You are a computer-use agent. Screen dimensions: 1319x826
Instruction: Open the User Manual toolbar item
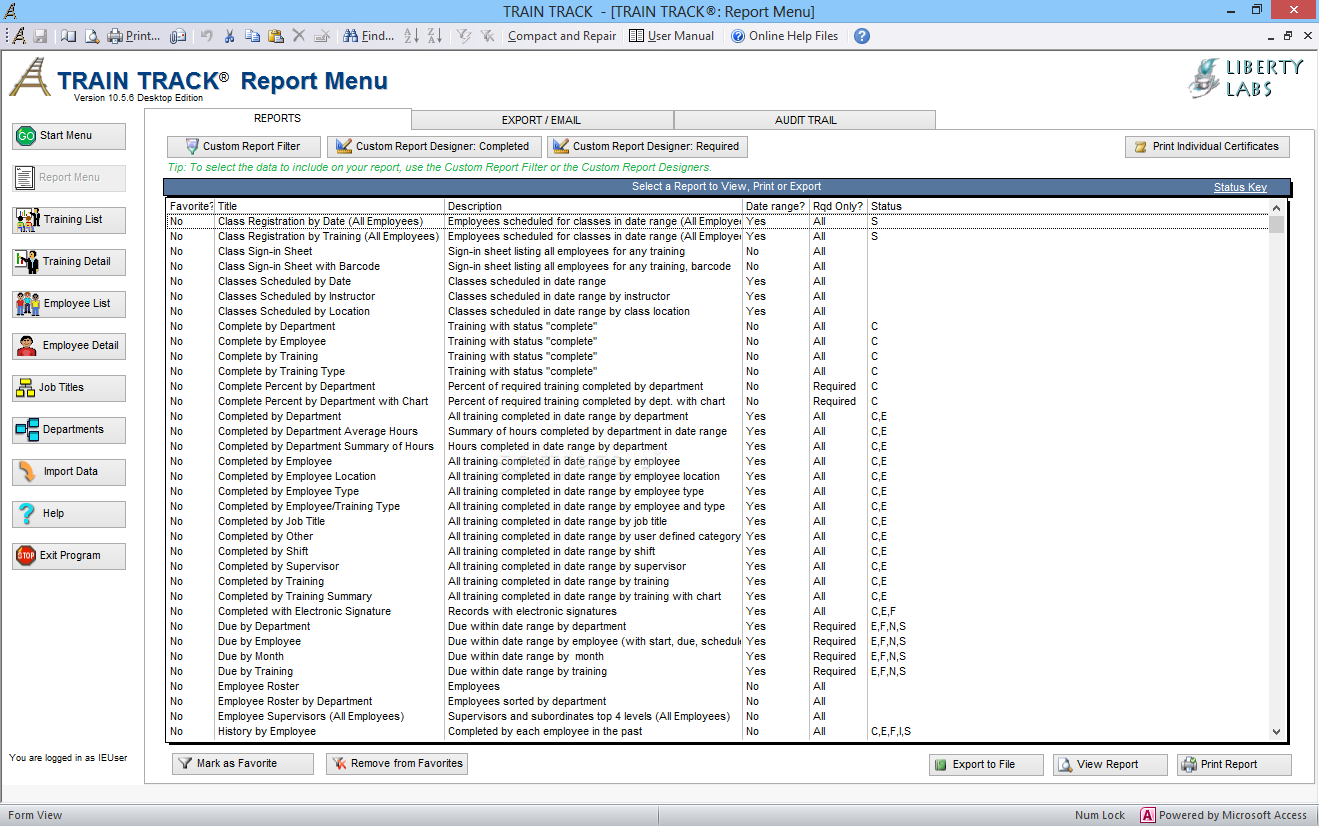pyautogui.click(x=672, y=36)
